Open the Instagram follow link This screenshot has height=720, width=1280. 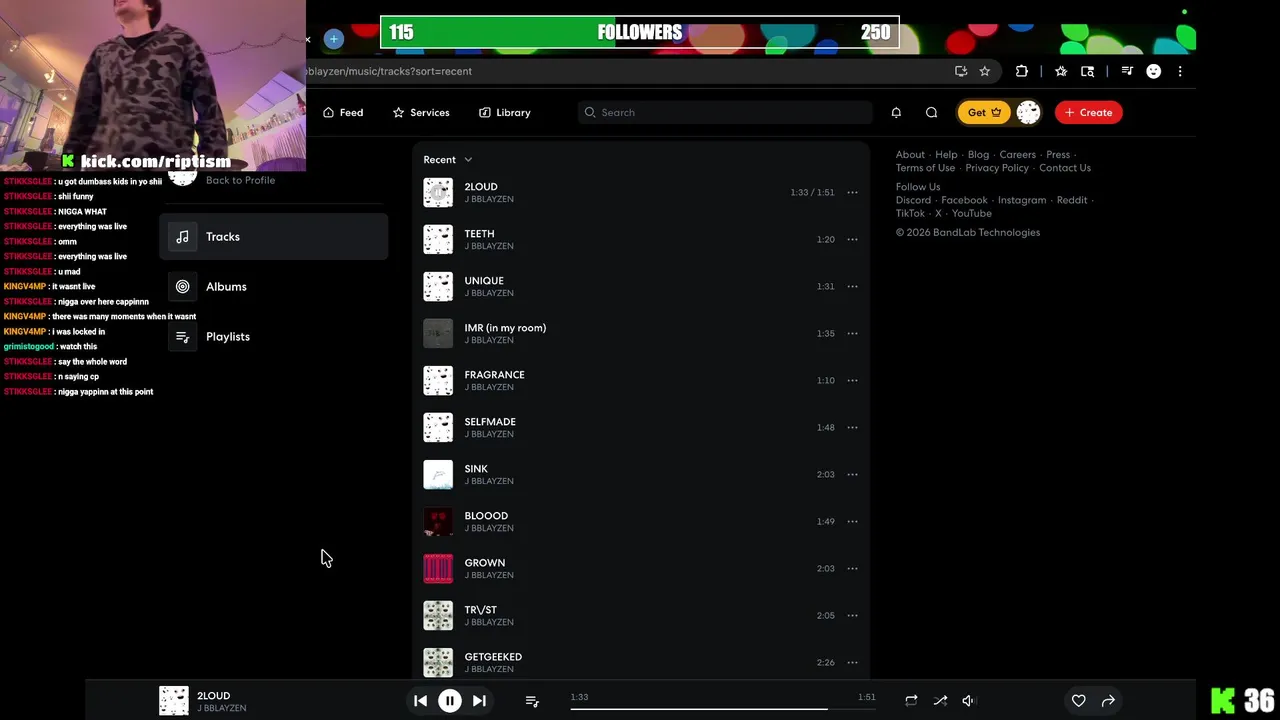(1022, 200)
